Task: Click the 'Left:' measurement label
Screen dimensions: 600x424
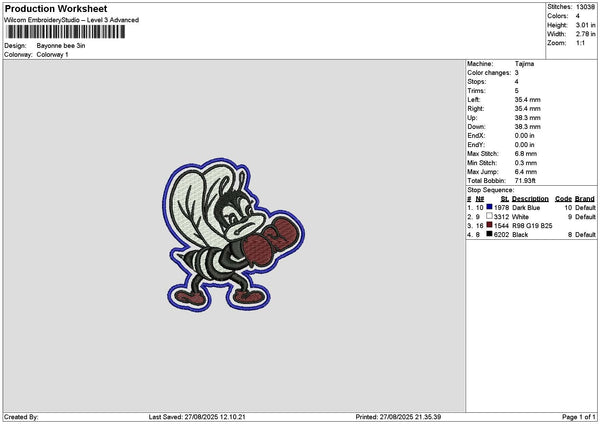Action: coord(474,99)
